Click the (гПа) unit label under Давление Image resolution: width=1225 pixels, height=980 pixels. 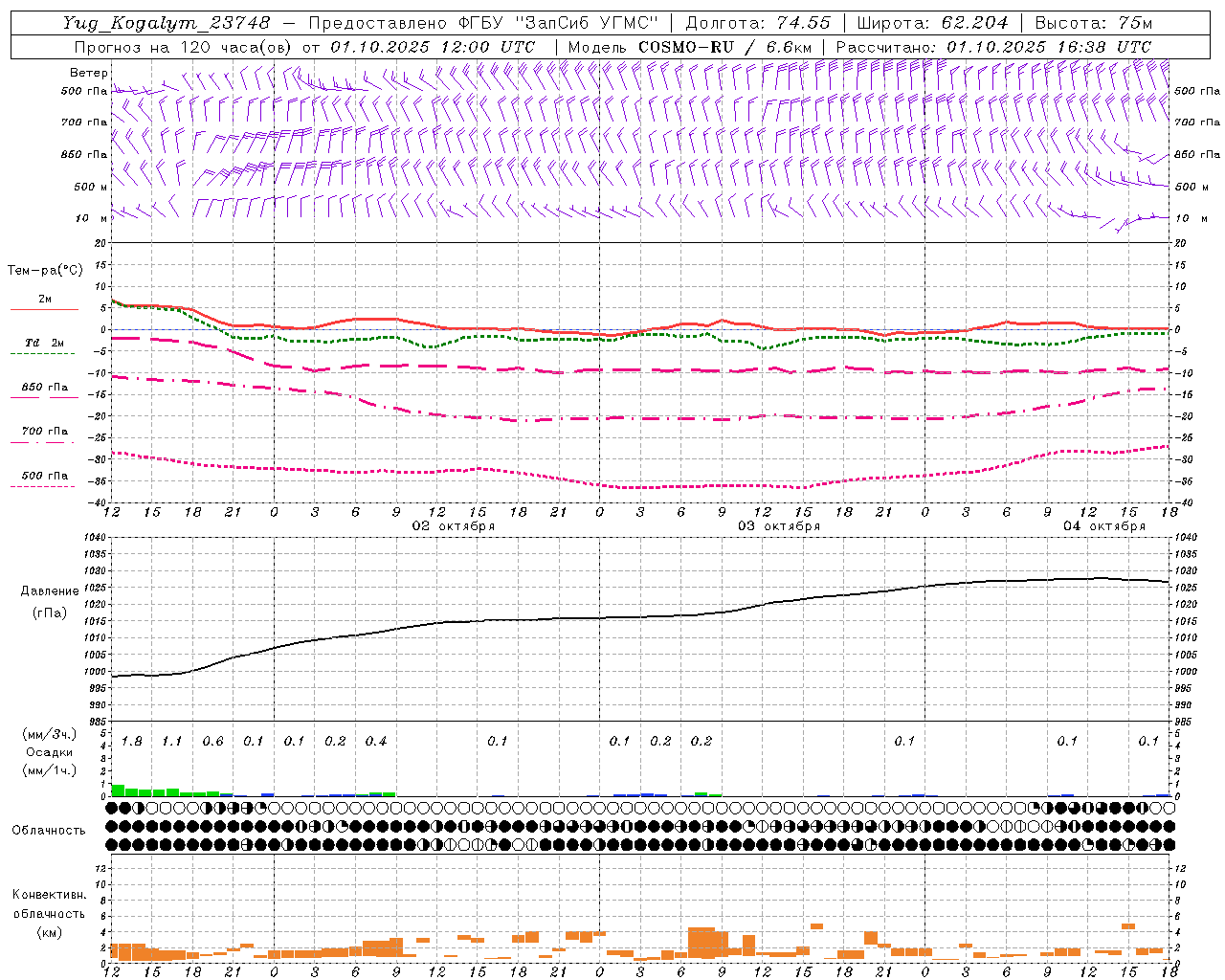(50, 613)
